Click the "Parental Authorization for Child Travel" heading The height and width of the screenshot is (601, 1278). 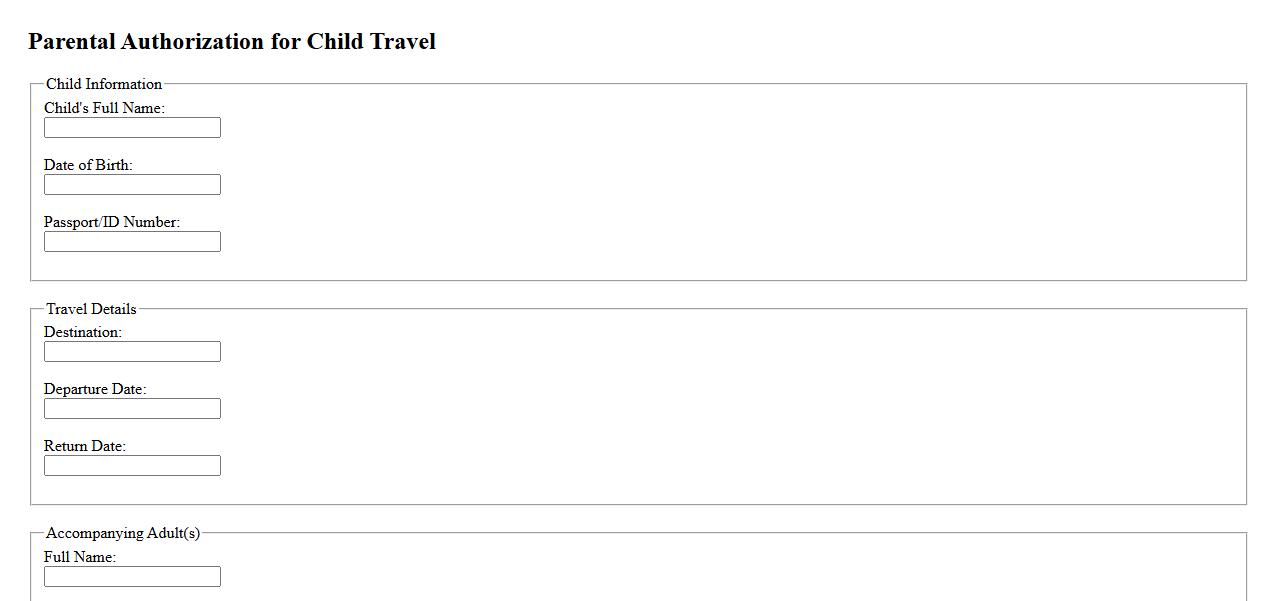pyautogui.click(x=232, y=42)
